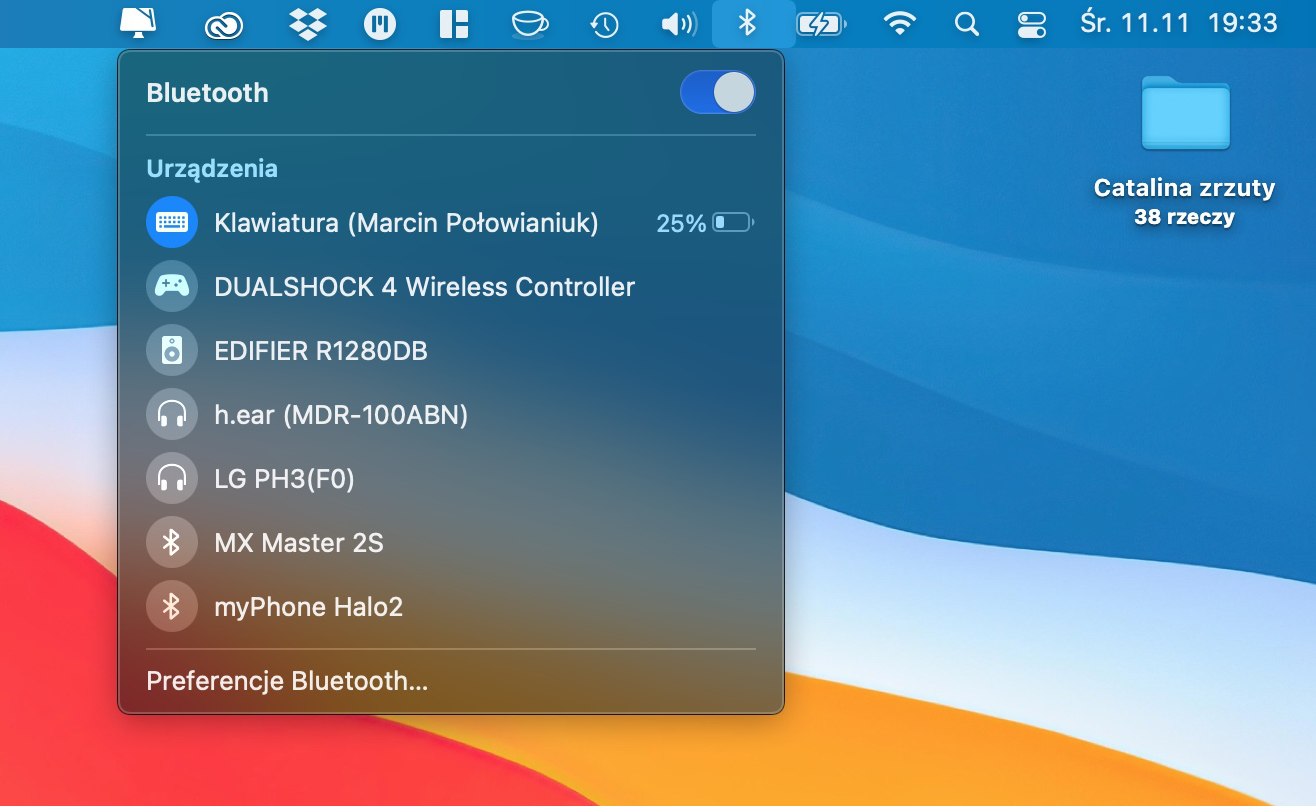Click the headphones icon for h.ear (MDR-100ABN)
This screenshot has width=1316, height=806.
click(x=172, y=414)
